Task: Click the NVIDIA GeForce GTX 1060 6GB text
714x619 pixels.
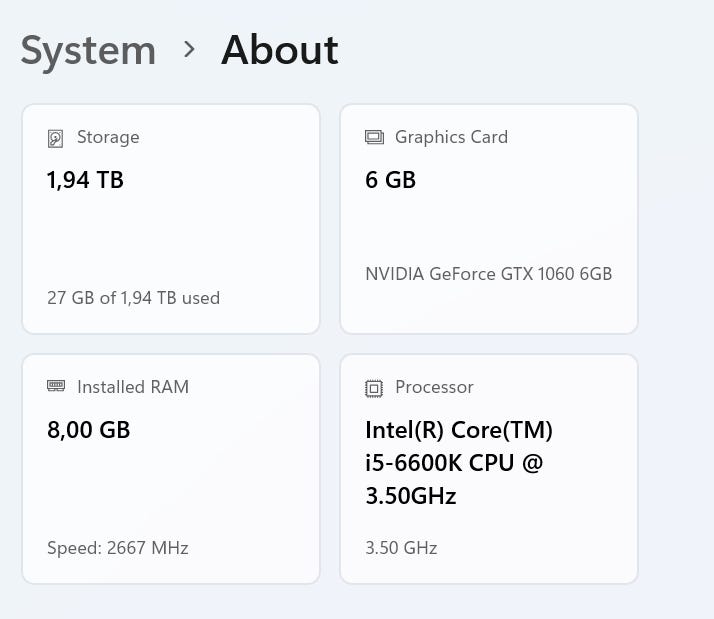Action: (x=489, y=274)
